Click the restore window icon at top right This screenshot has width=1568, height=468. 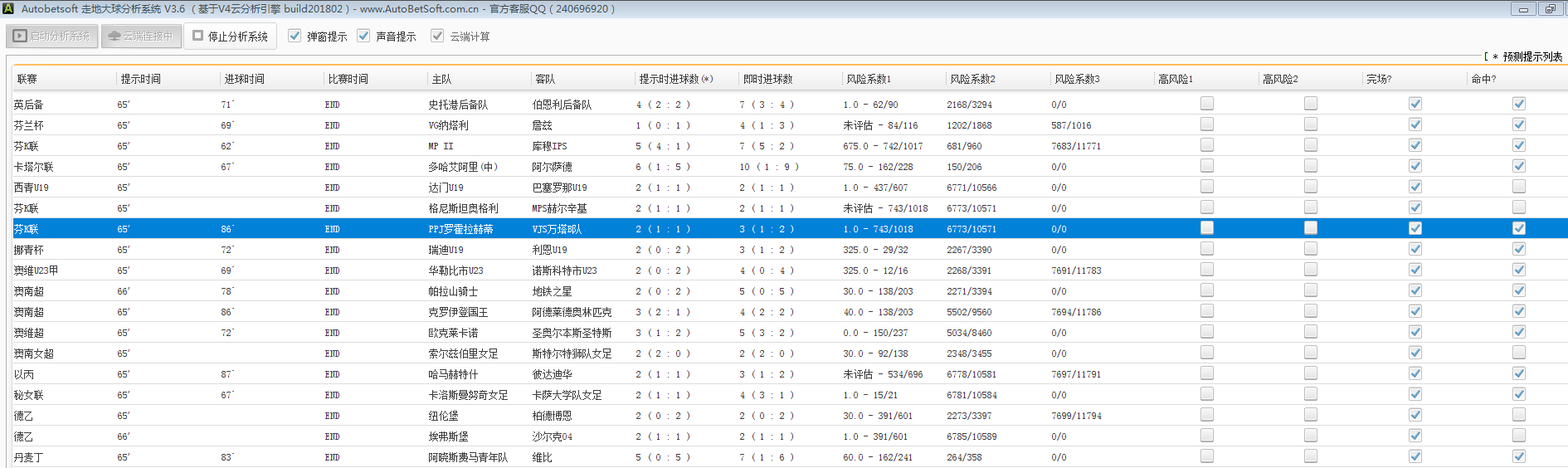click(1550, 9)
